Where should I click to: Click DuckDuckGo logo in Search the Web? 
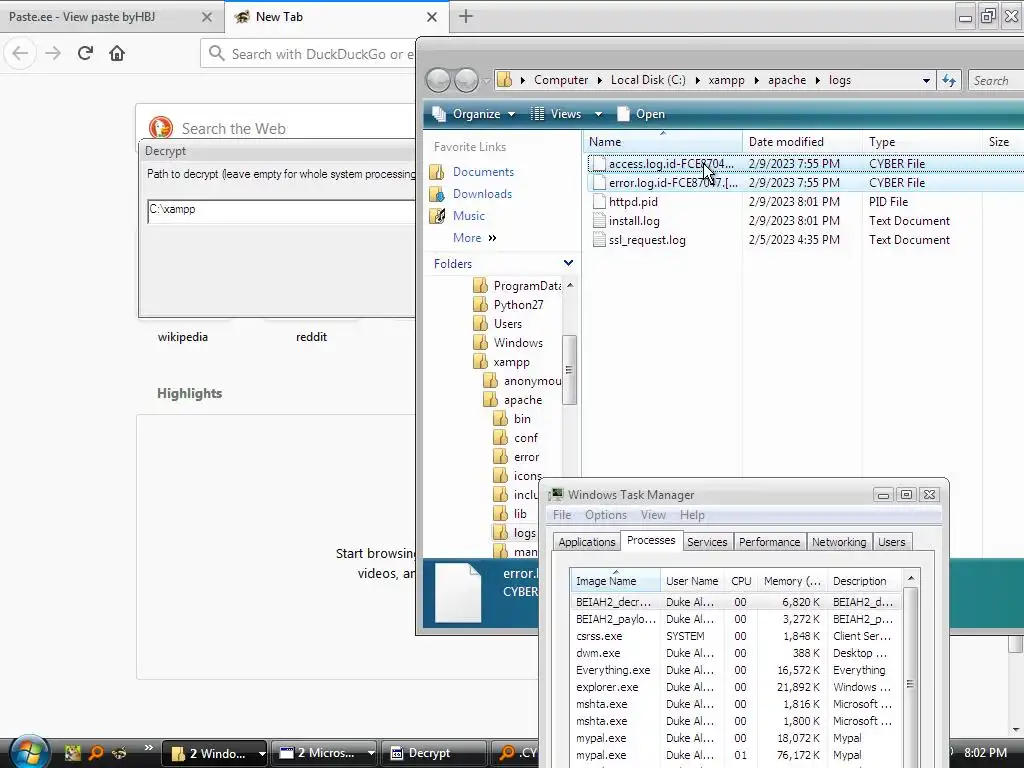(x=161, y=127)
